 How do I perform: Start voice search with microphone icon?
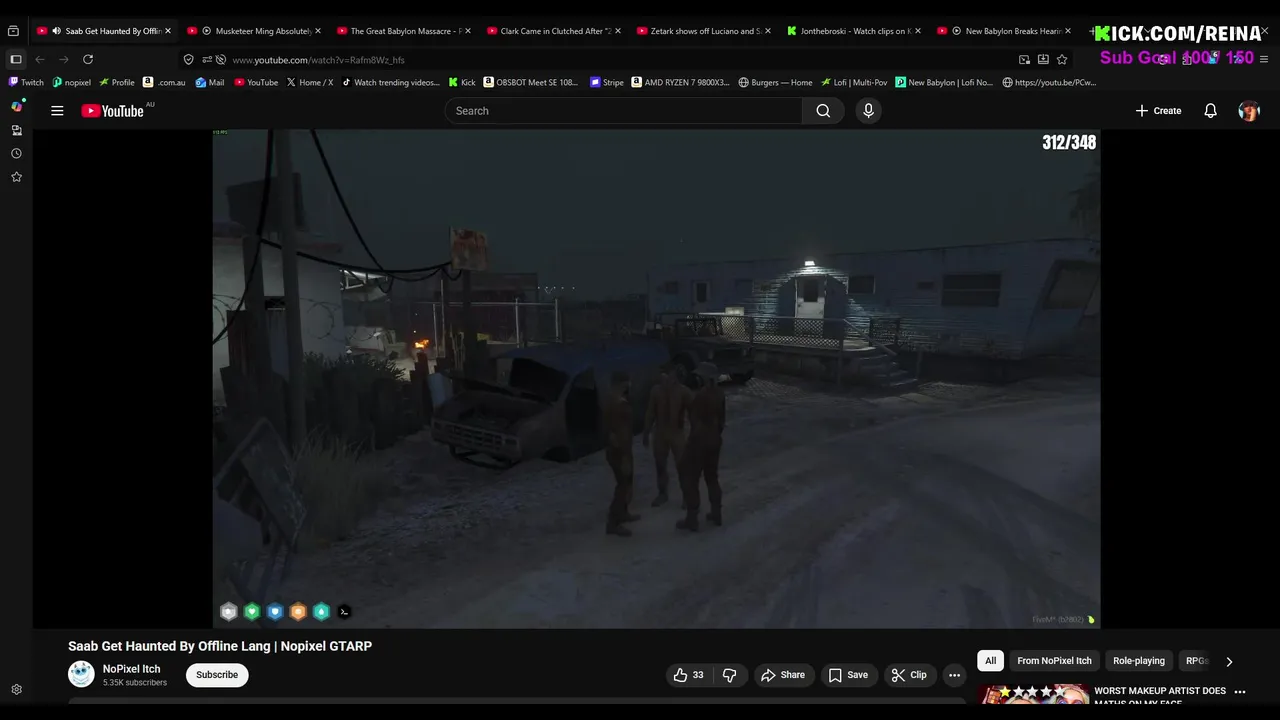pyautogui.click(x=868, y=111)
